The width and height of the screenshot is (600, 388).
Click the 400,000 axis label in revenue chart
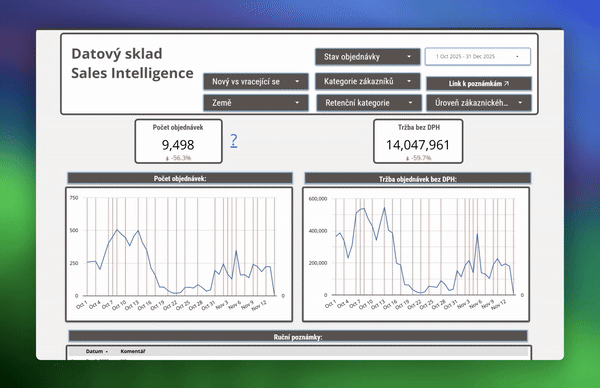point(318,231)
